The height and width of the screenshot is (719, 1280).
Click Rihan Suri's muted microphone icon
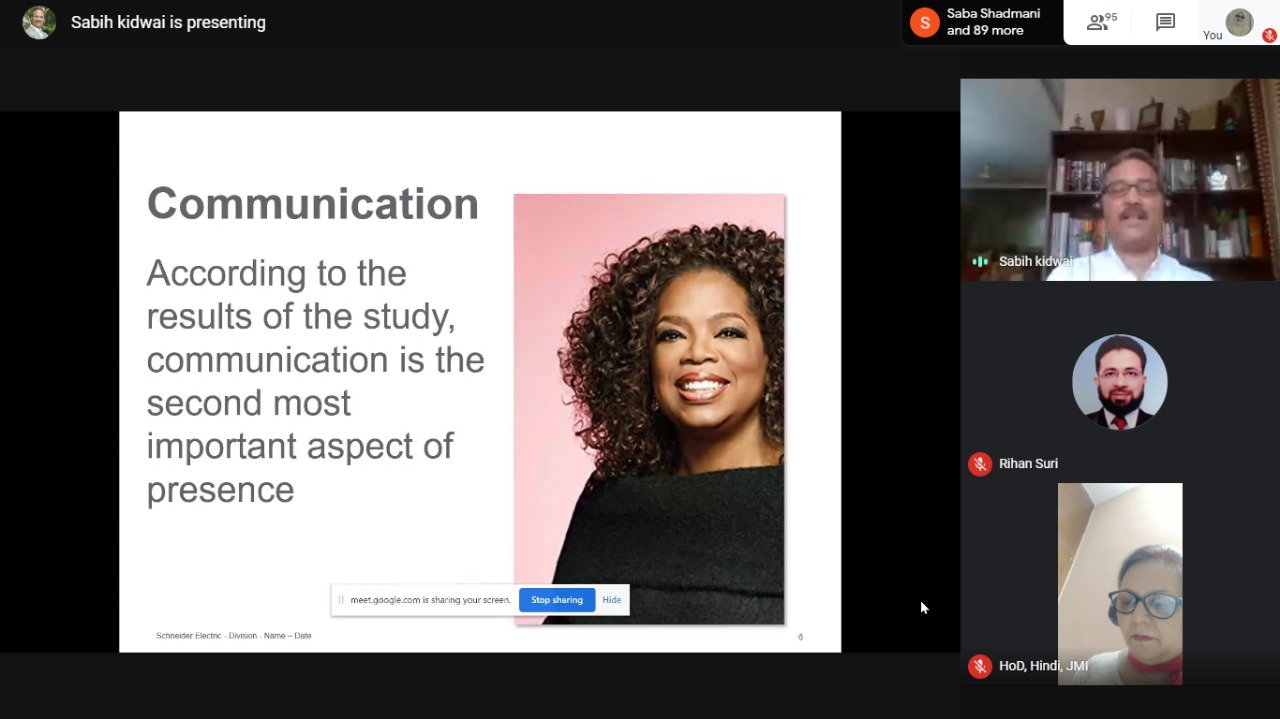coord(980,464)
